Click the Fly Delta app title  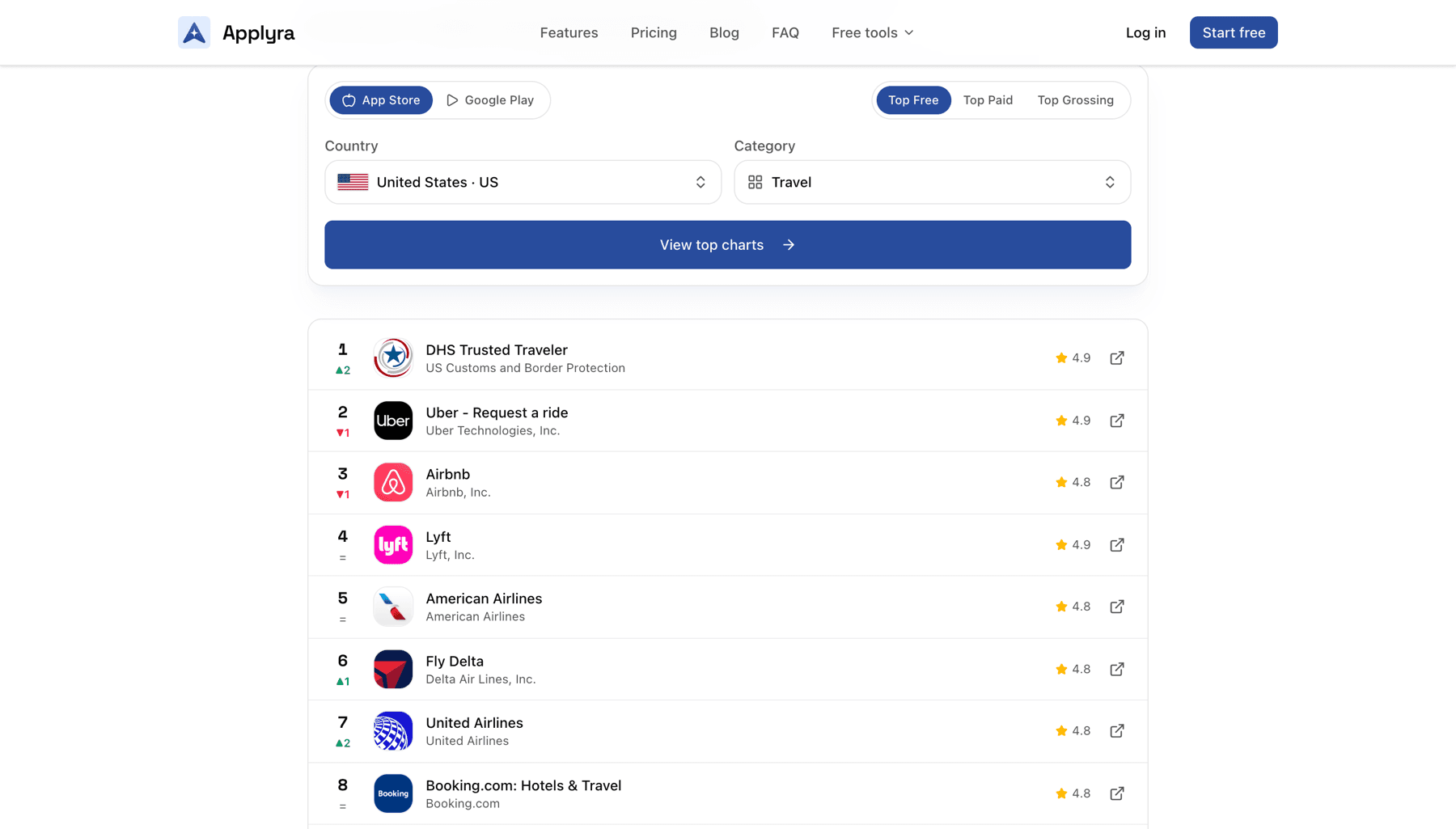455,662
